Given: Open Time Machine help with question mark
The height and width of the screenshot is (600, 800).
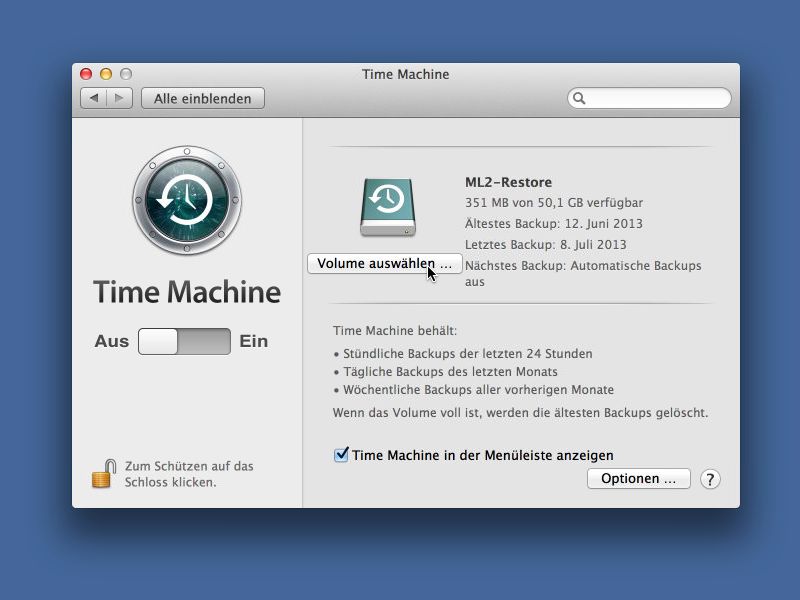Looking at the screenshot, I should click(710, 479).
